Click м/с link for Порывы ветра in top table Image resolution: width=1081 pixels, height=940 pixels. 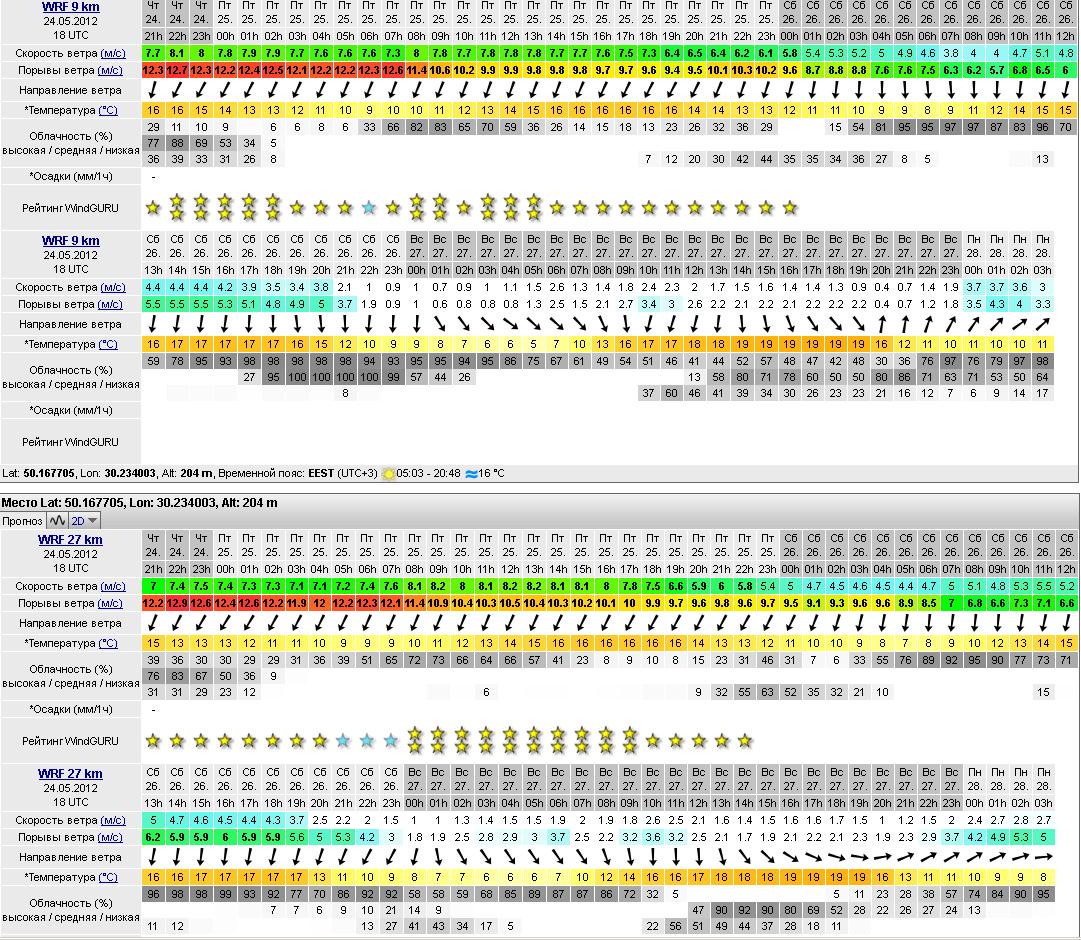(x=110, y=71)
